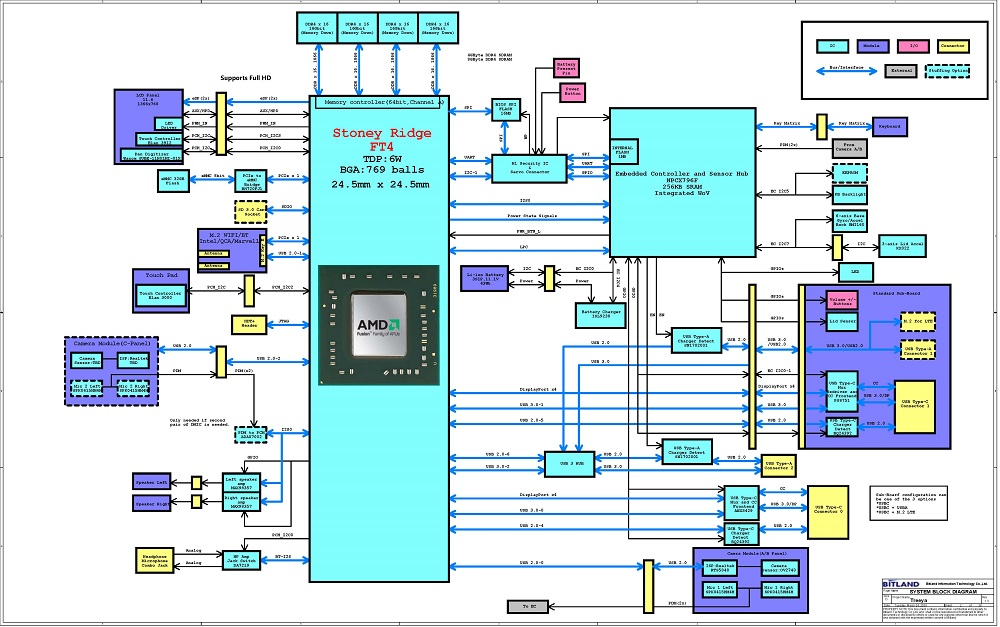Click the yellow USB Type-C Connector 0 block
Image resolution: width=1000 pixels, height=627 pixels.
click(x=828, y=512)
